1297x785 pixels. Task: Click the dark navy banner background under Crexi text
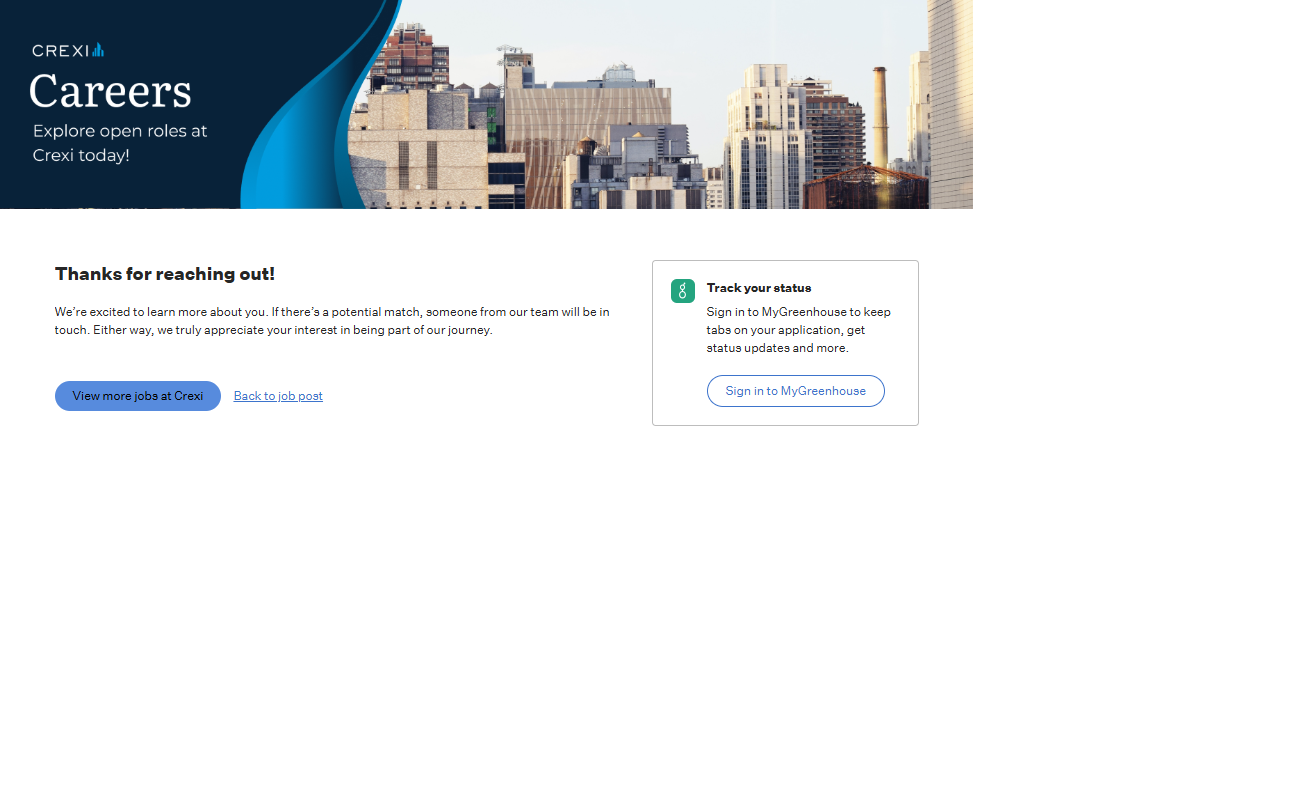point(120,185)
